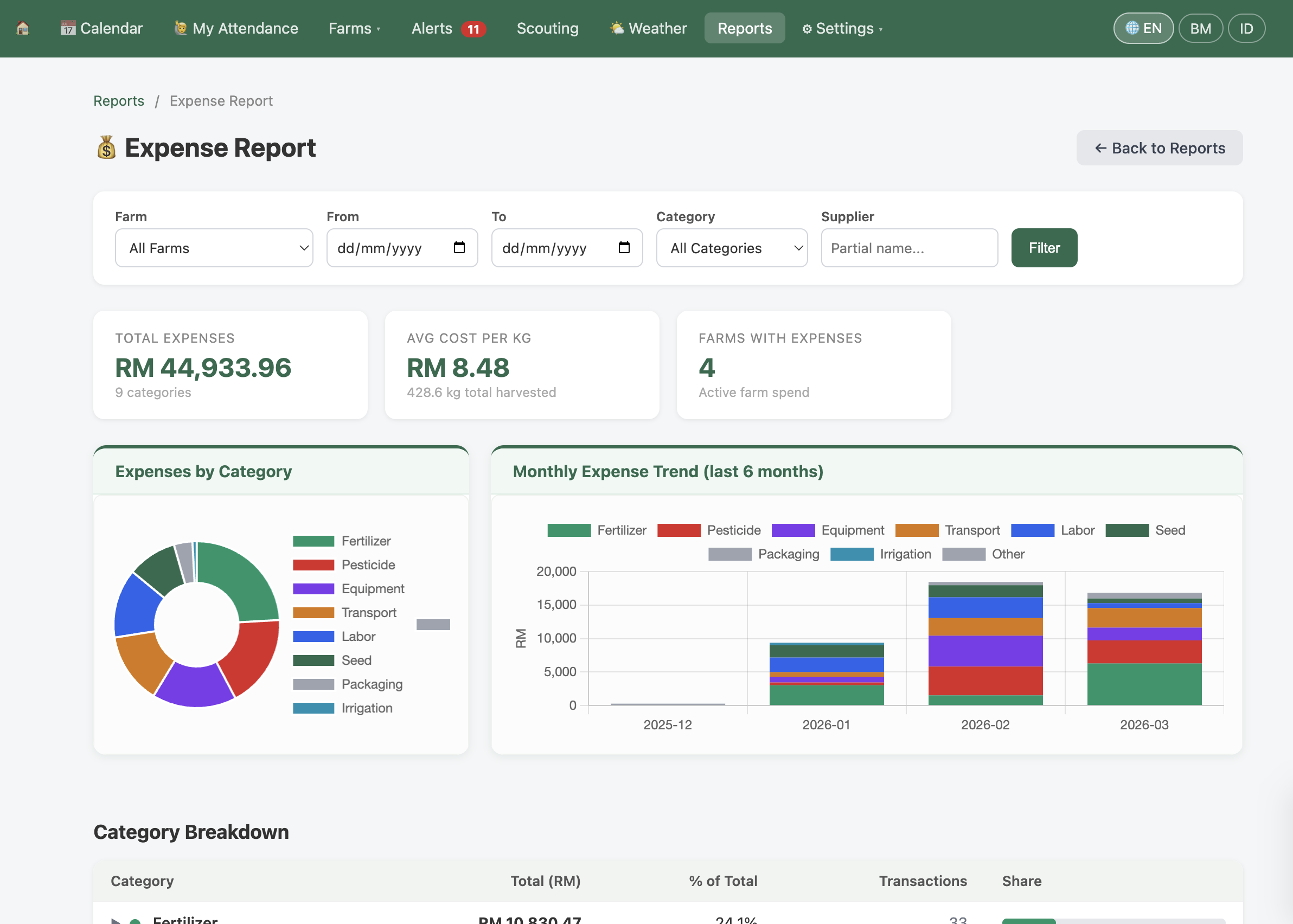Toggle Labor in the donut legend

[x=335, y=637]
